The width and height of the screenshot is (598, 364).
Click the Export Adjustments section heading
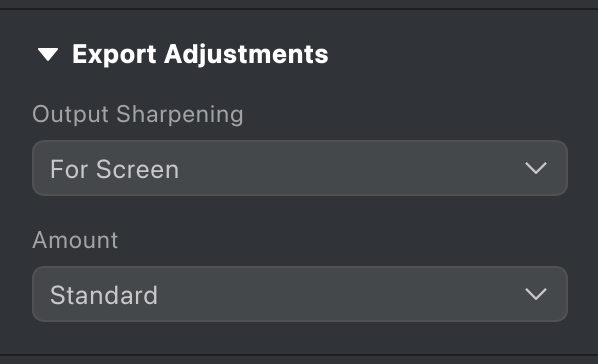click(200, 54)
